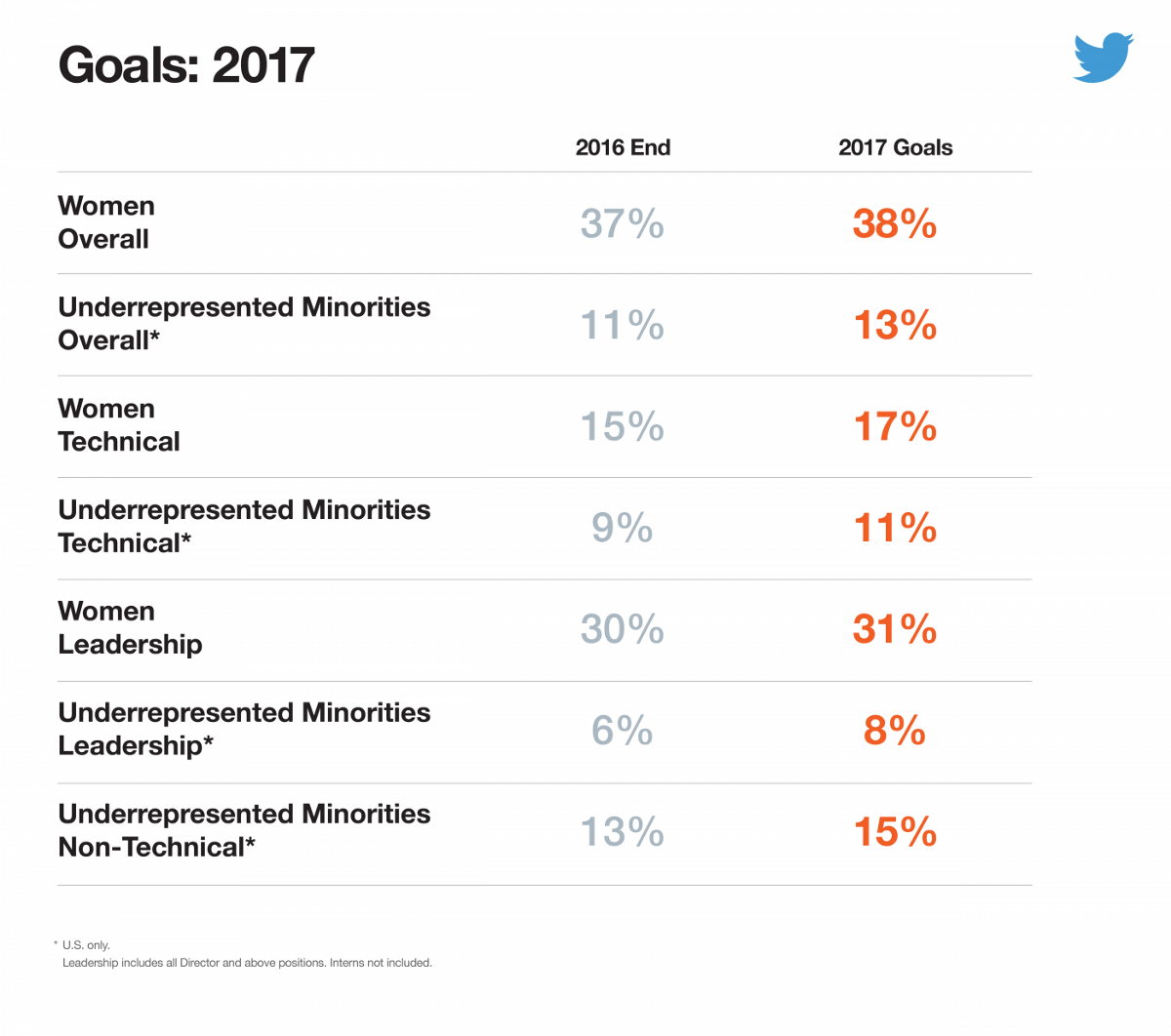
Task: Click the gray 30% value
Action: [x=622, y=629]
